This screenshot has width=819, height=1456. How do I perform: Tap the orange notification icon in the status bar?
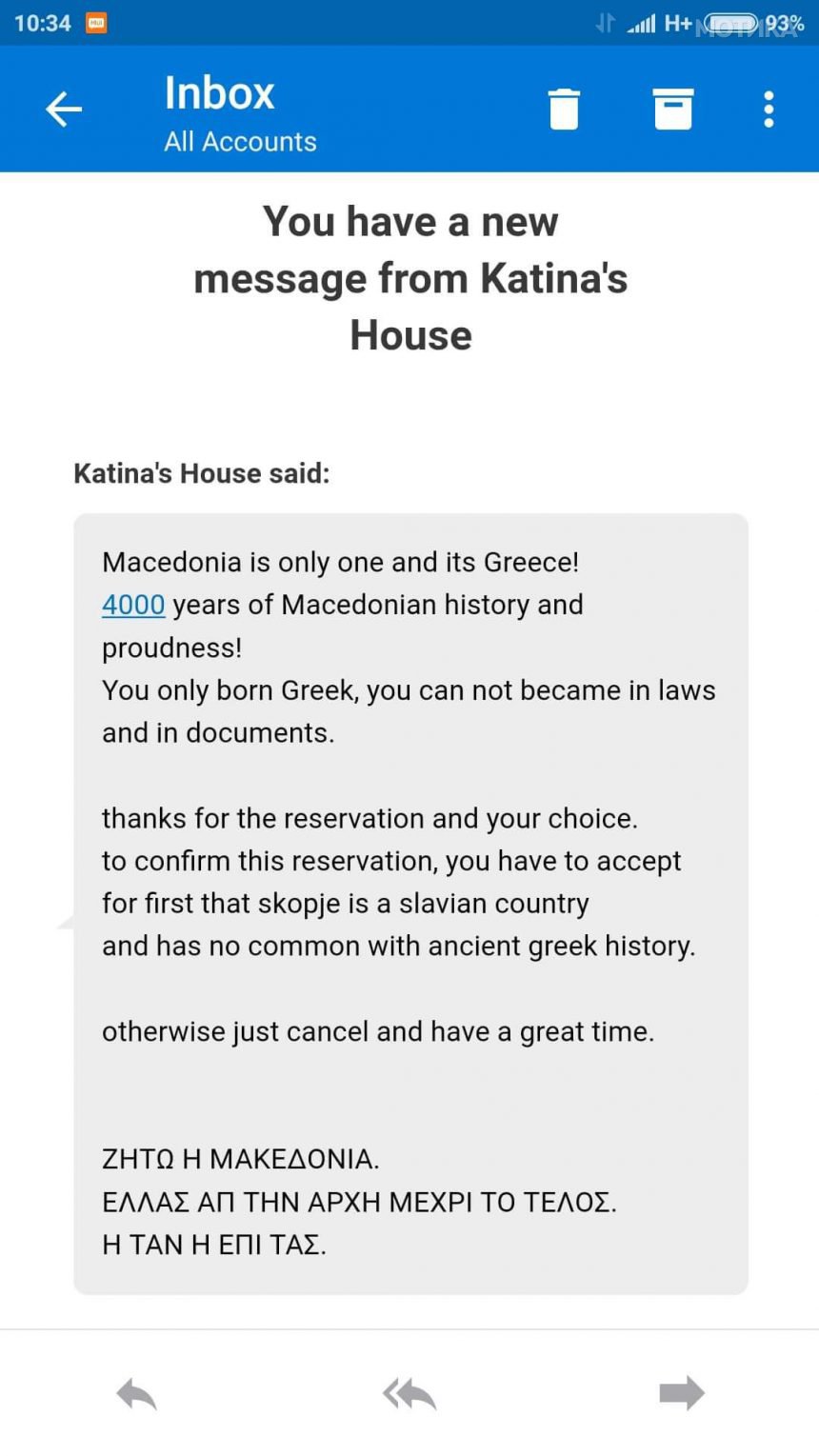(x=96, y=23)
